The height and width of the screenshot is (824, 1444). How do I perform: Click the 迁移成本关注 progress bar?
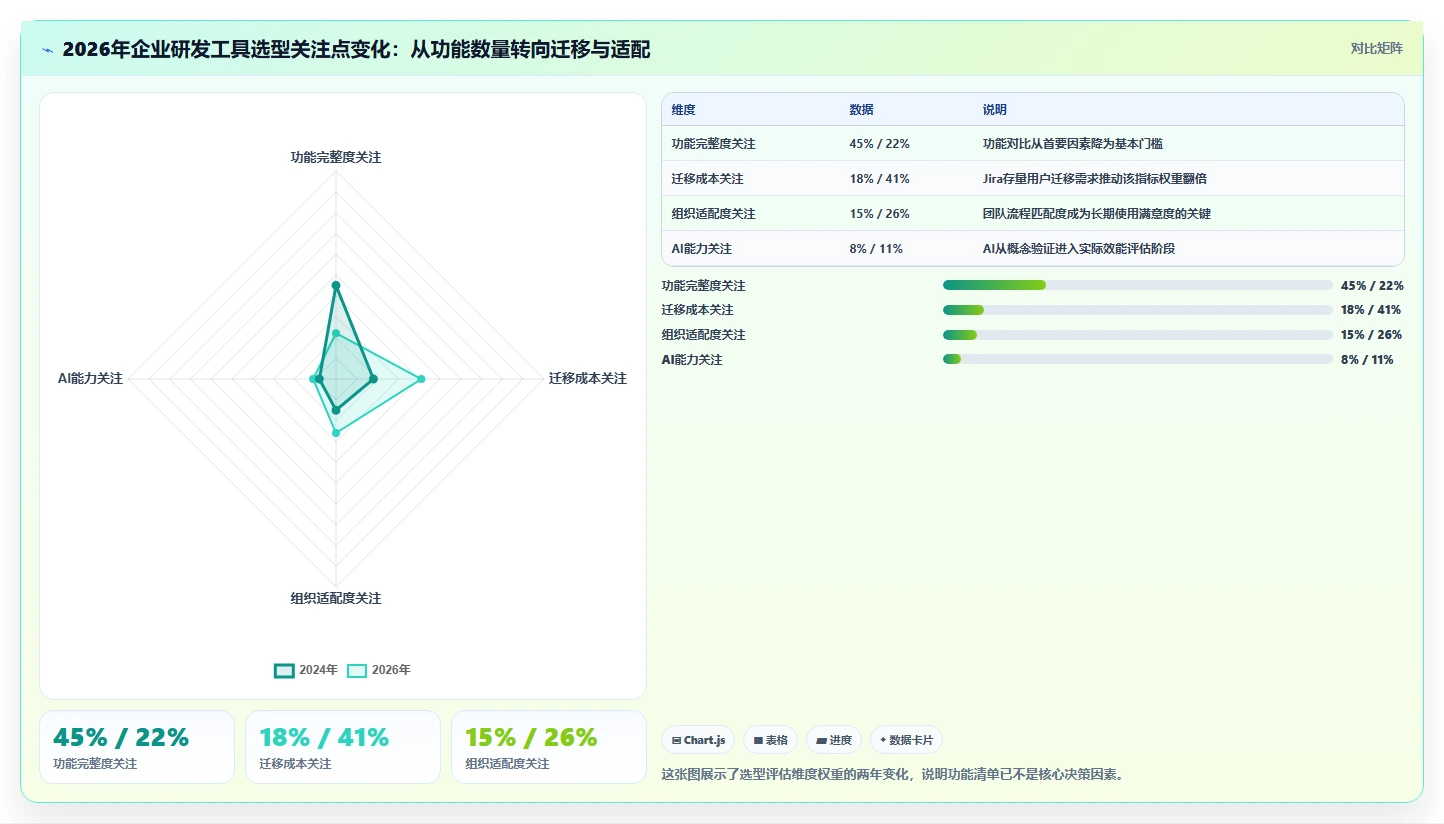pyautogui.click(x=1138, y=310)
